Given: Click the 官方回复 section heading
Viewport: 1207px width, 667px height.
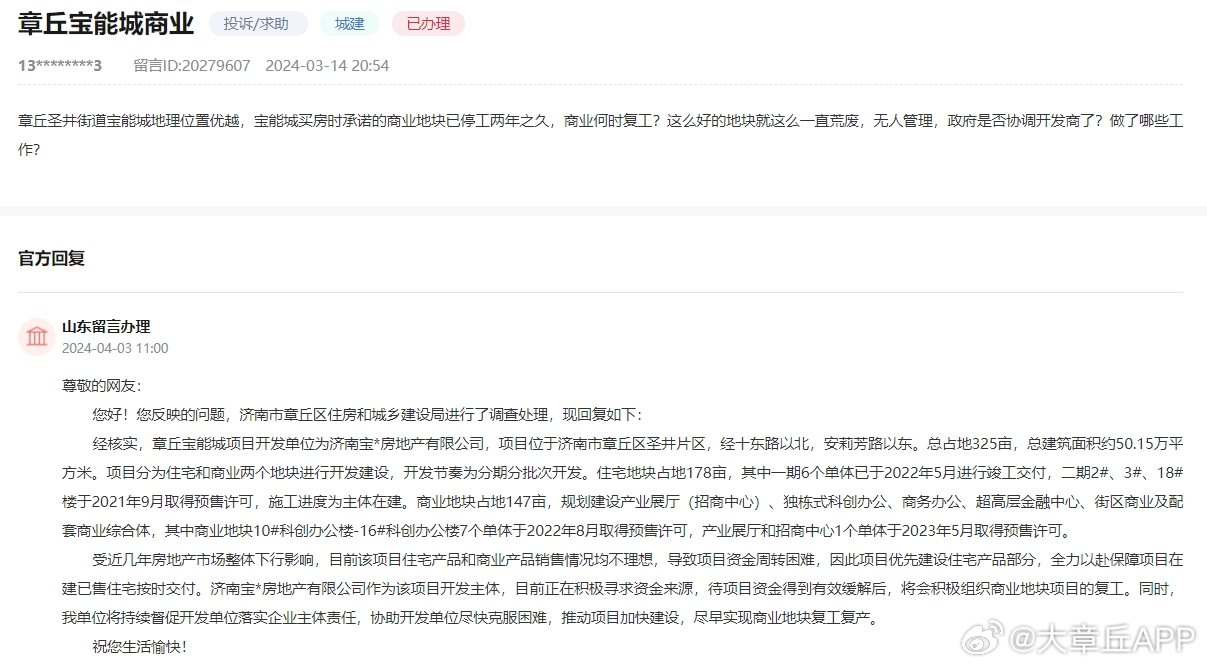Looking at the screenshot, I should [x=52, y=258].
